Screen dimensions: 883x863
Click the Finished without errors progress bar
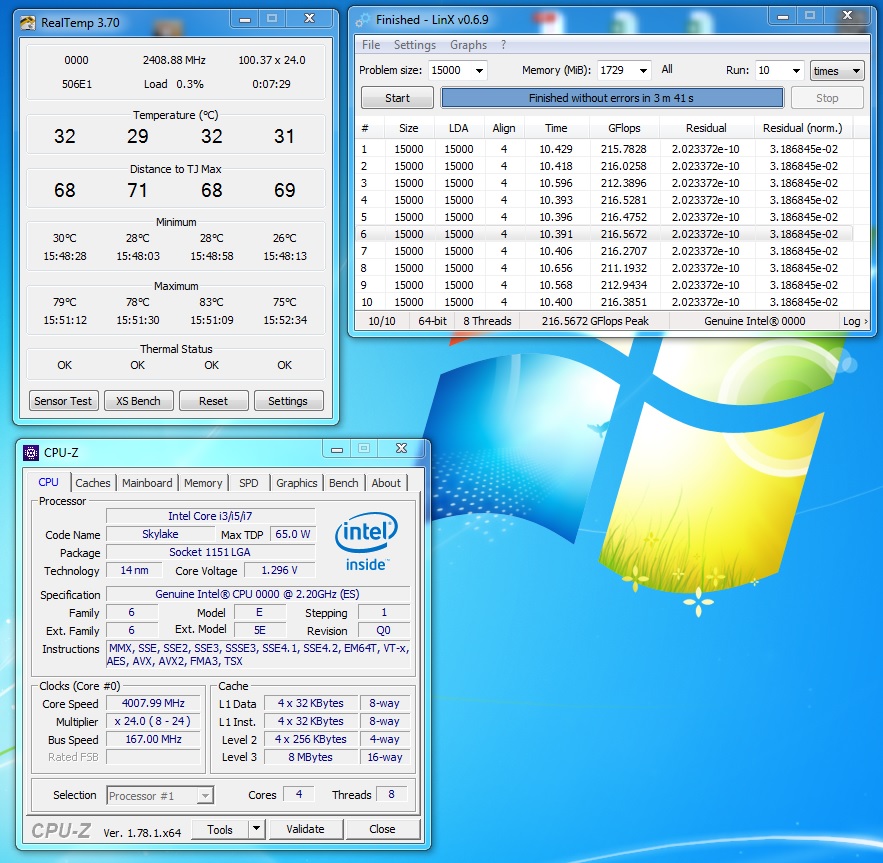pos(612,98)
